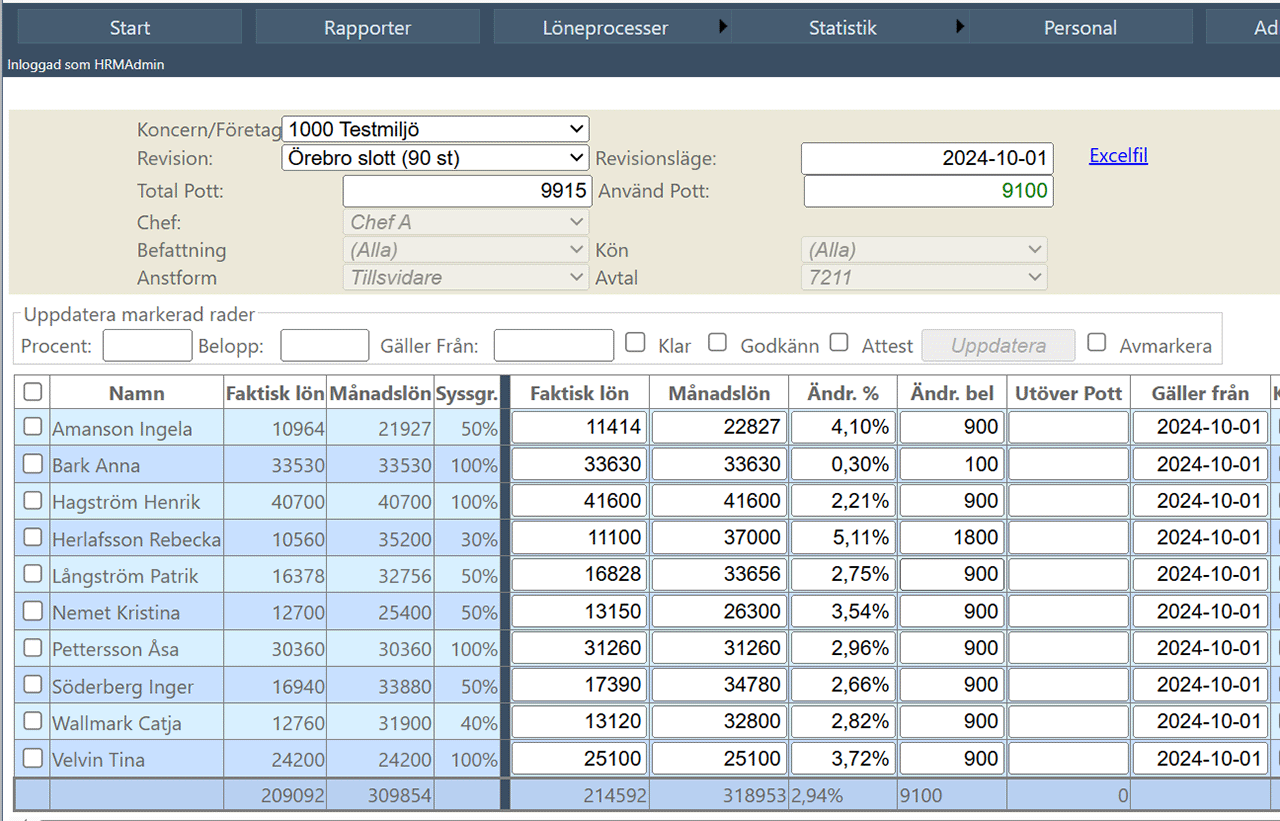Open the Rapporter menu
1280x821 pixels.
coord(367,27)
